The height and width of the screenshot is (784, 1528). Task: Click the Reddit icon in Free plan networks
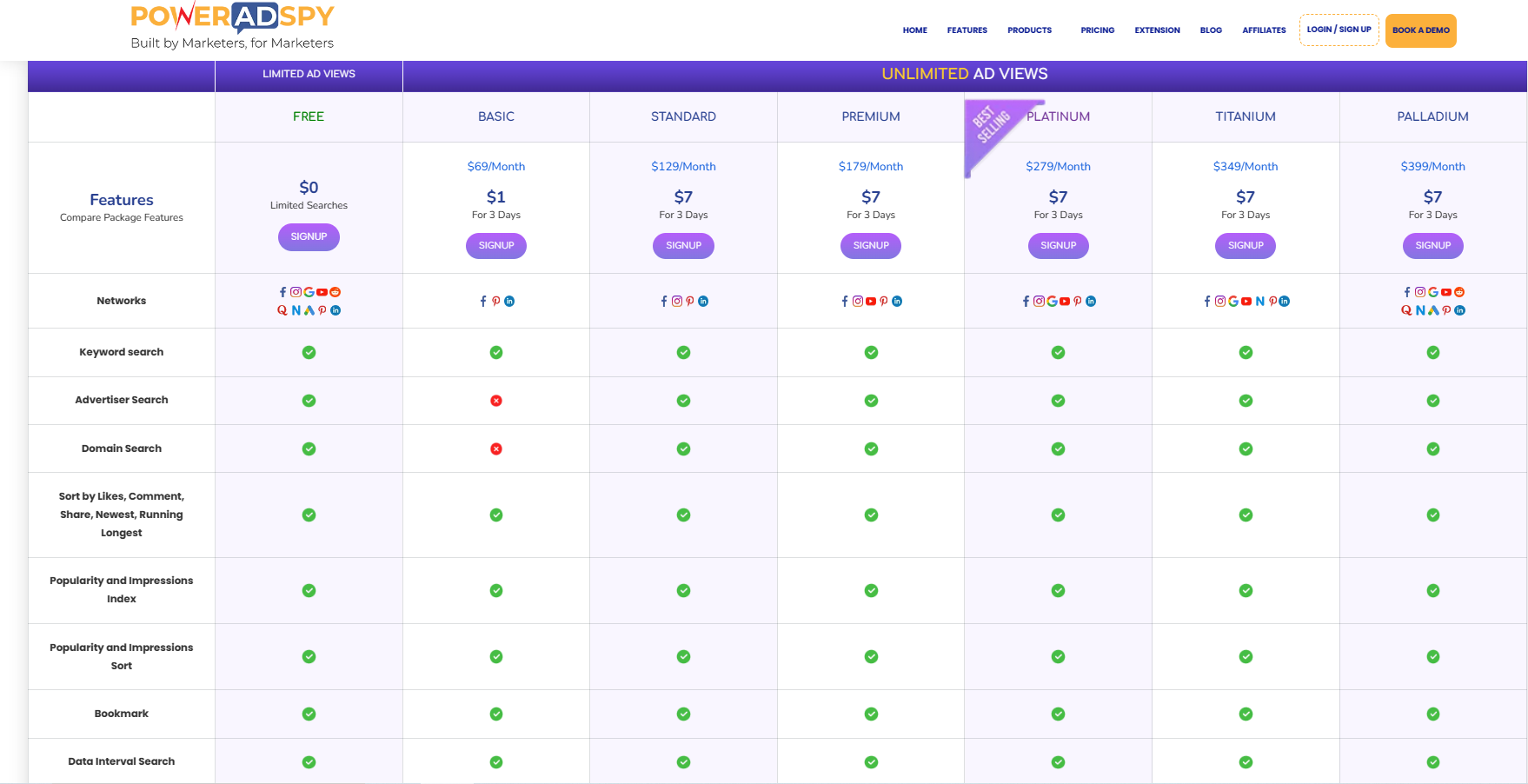(x=335, y=292)
